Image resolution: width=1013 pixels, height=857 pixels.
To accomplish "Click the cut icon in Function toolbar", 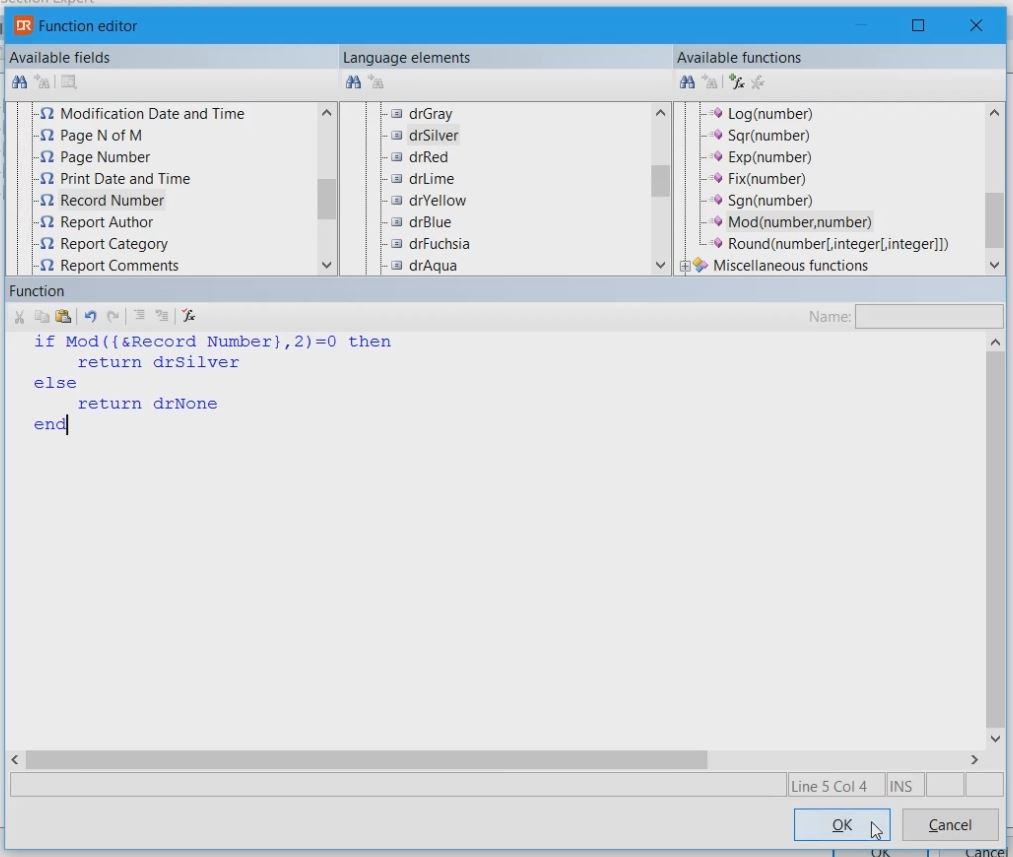I will click(19, 316).
